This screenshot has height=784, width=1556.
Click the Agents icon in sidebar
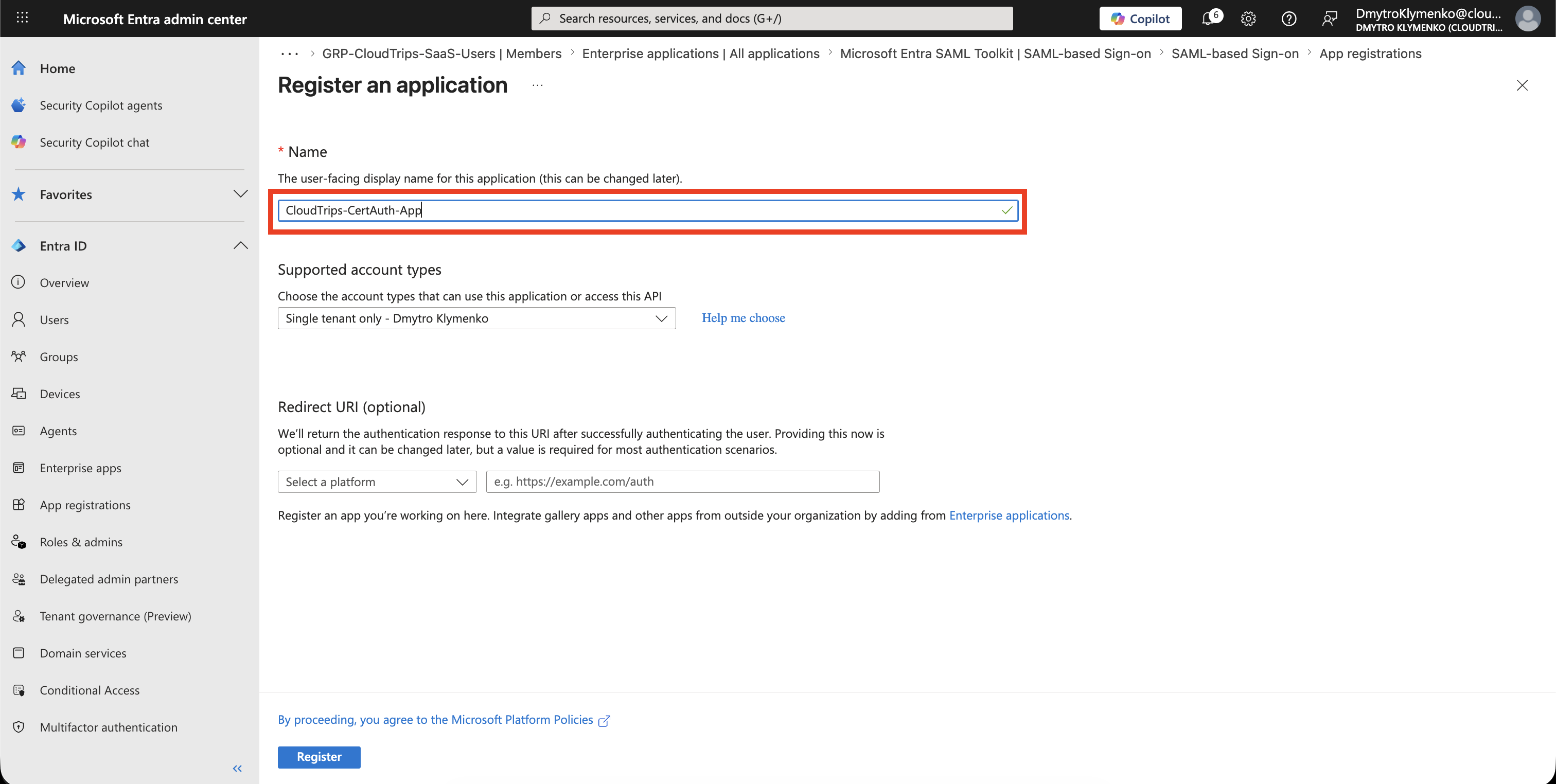click(x=19, y=431)
